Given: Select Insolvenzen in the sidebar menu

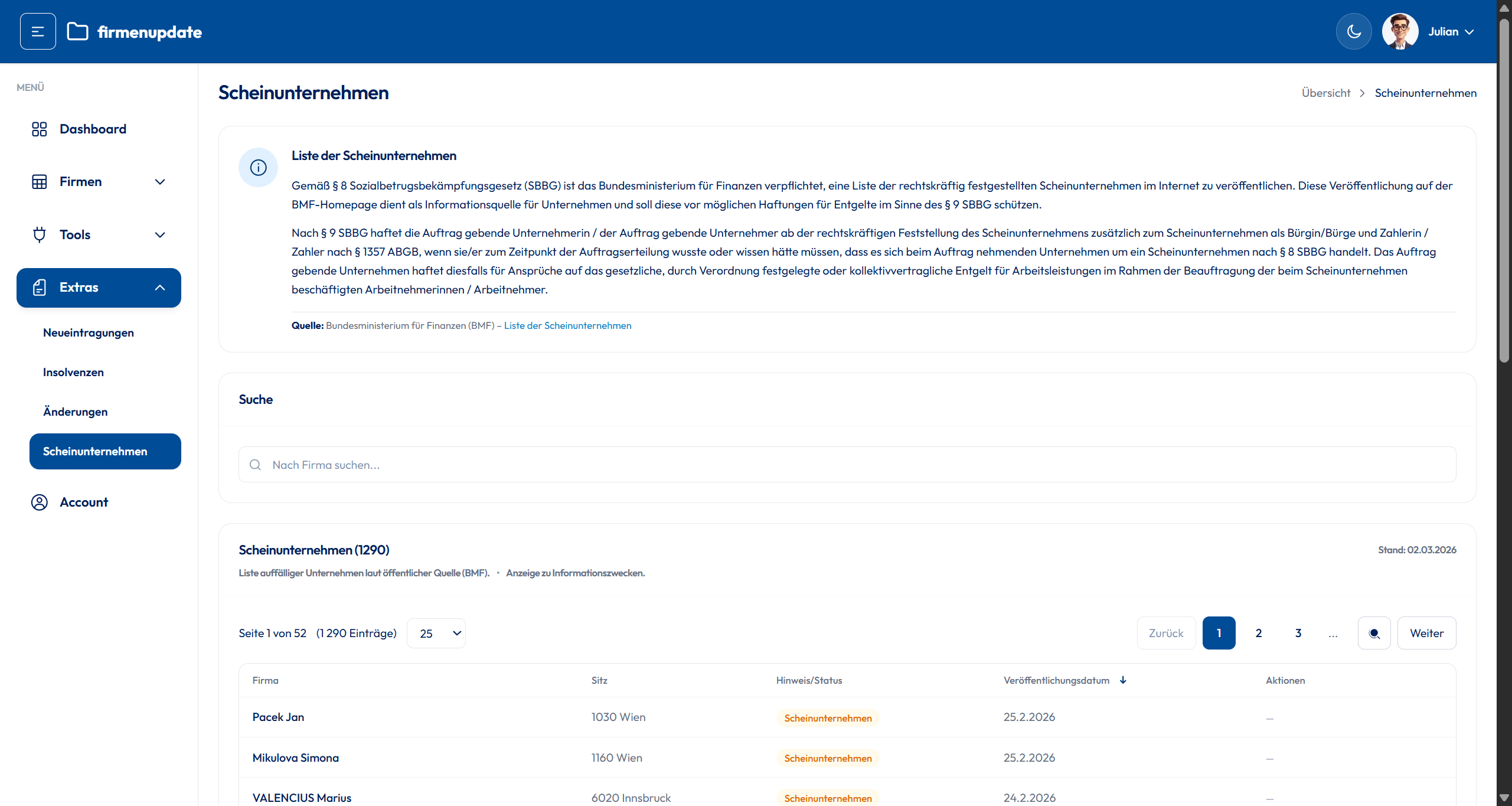Looking at the screenshot, I should (x=73, y=372).
